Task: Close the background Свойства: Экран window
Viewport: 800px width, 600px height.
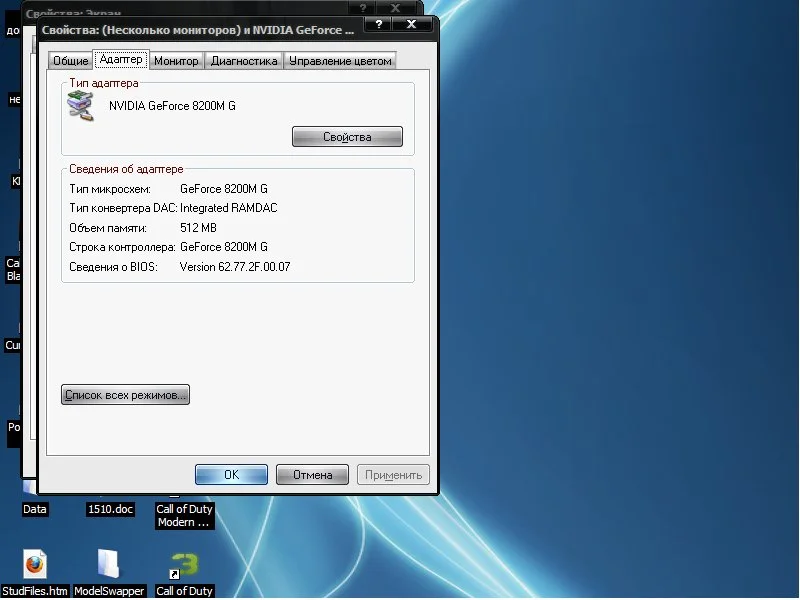Action: click(396, 7)
